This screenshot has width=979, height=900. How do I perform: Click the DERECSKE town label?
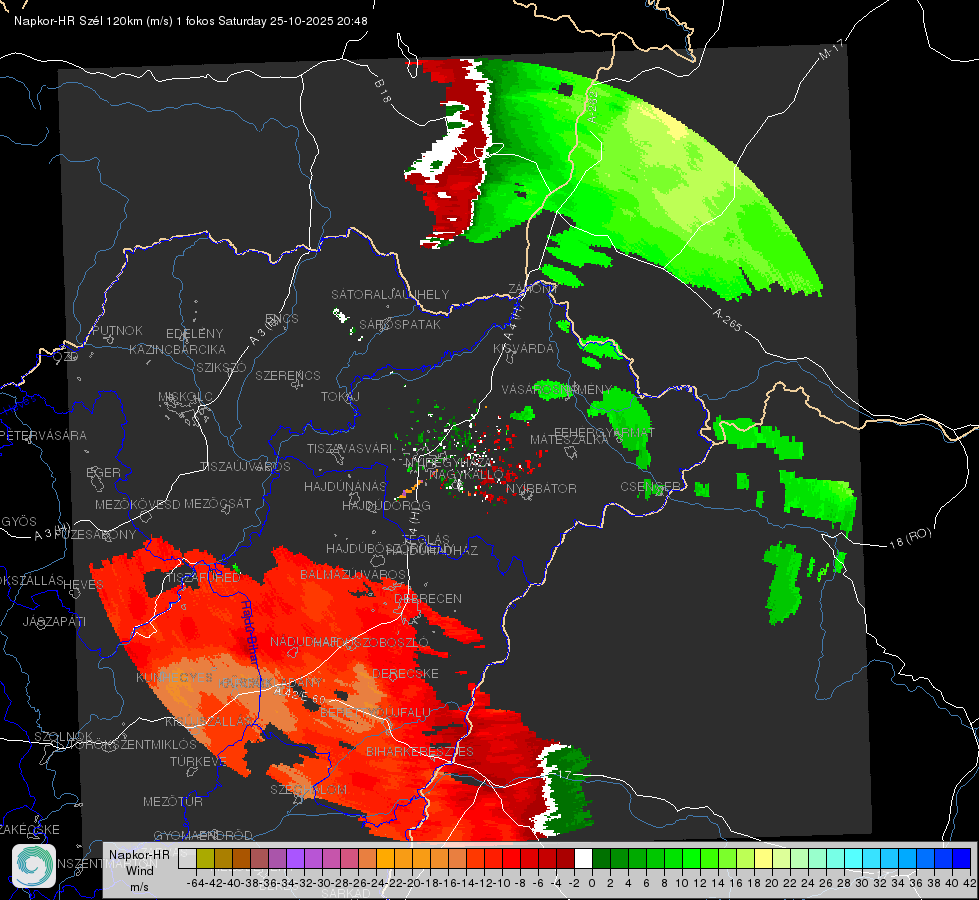click(x=405, y=674)
